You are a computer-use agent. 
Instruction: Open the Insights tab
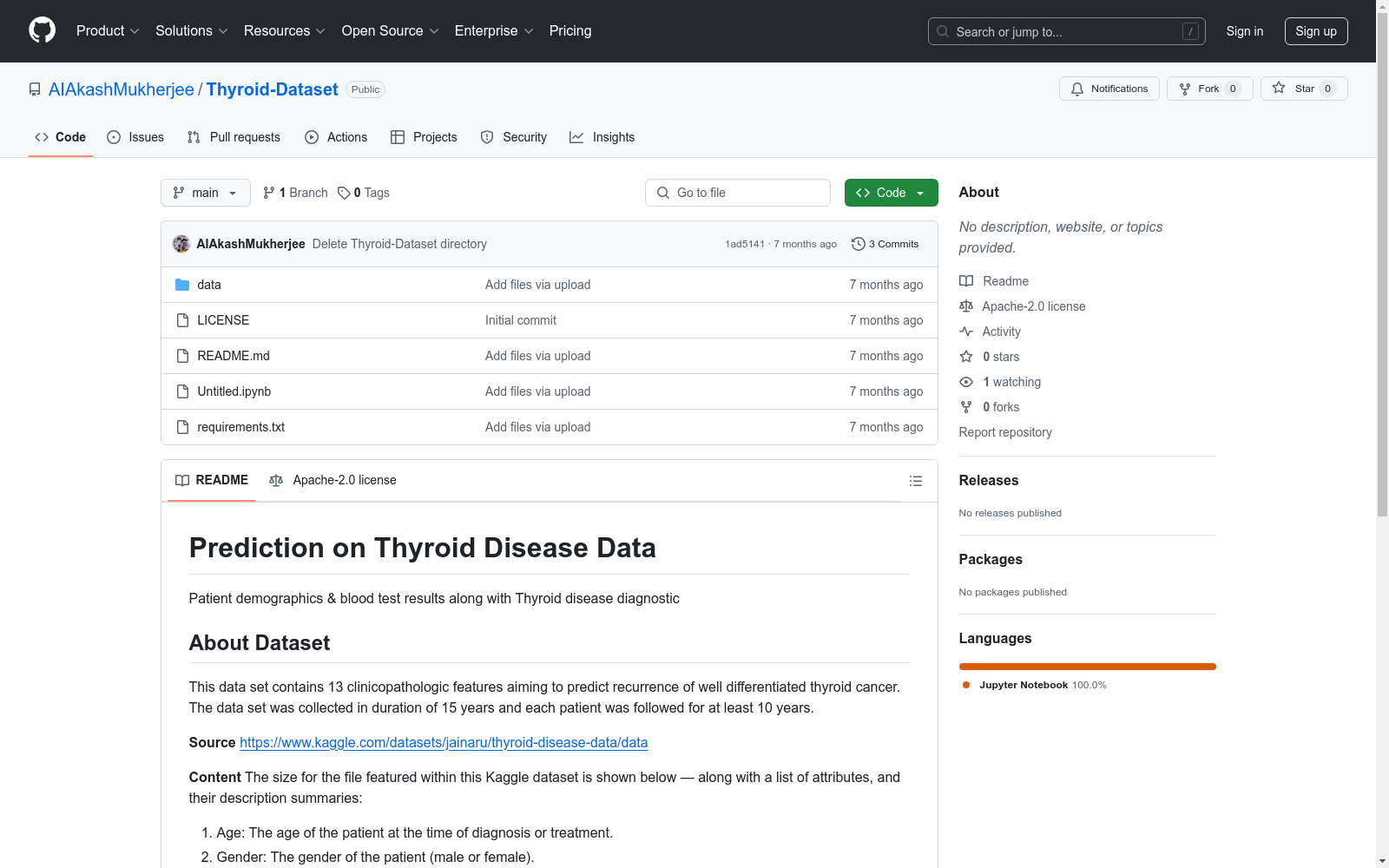point(602,137)
